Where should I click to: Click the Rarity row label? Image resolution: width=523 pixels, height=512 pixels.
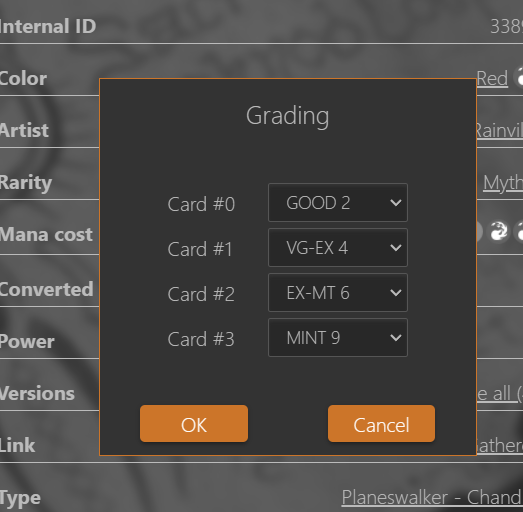[26, 183]
